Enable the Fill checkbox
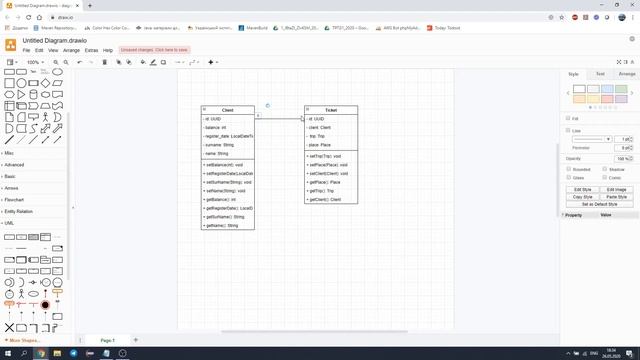Viewport: 640px width, 360px height. 568,118
